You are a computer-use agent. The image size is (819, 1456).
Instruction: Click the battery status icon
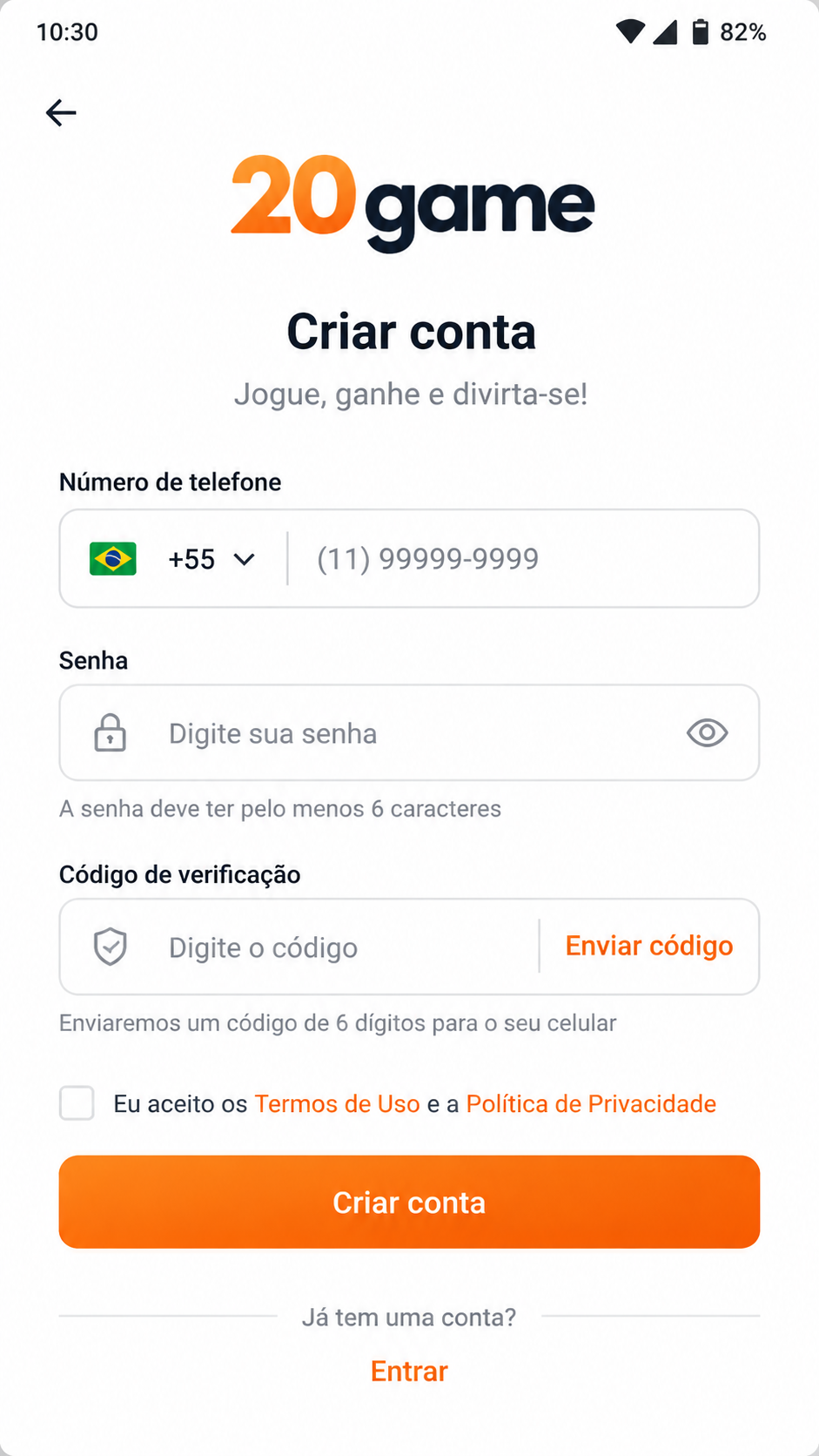pyautogui.click(x=701, y=32)
